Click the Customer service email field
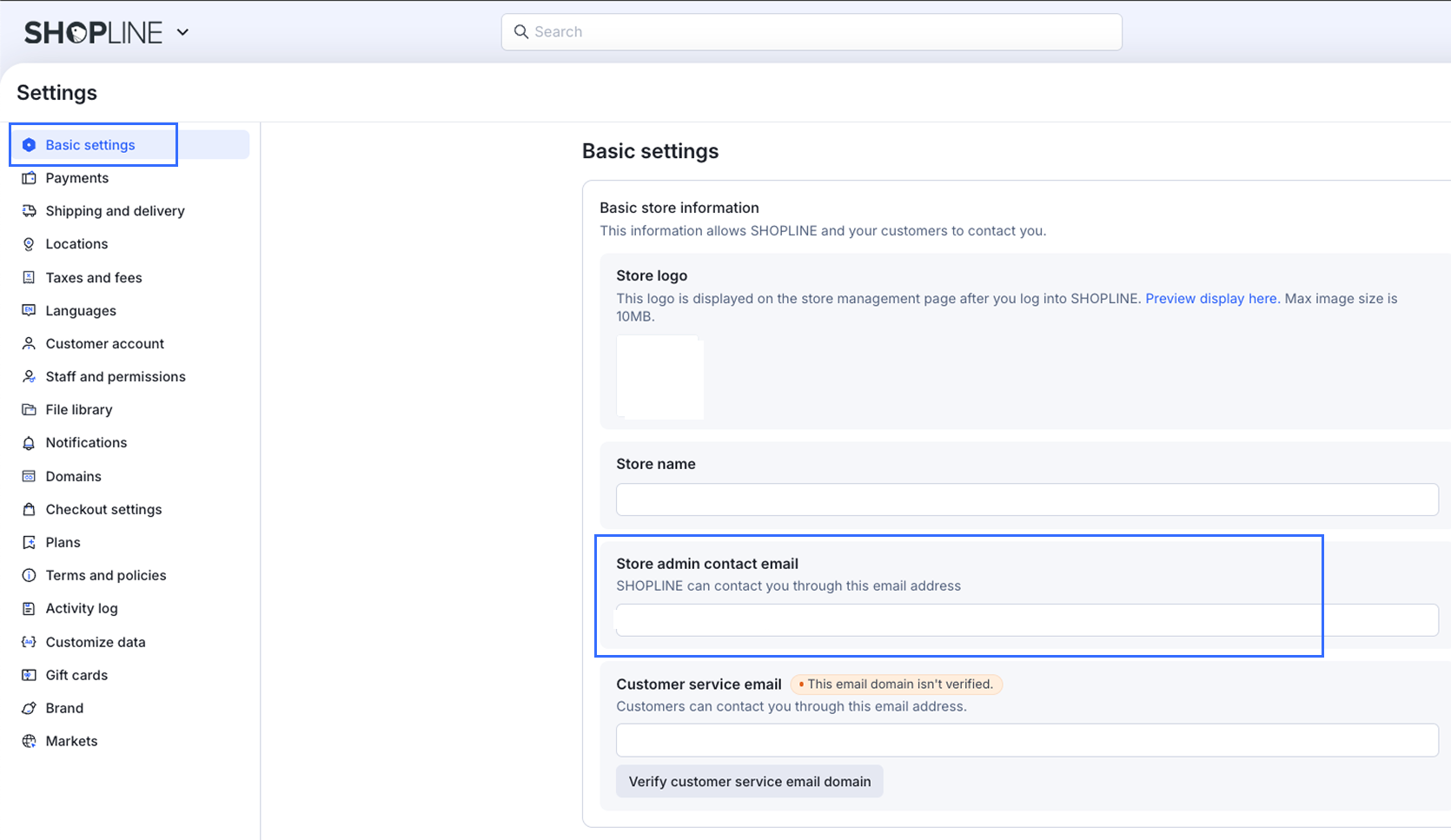Viewport: 1451px width, 840px height. 1027,740
